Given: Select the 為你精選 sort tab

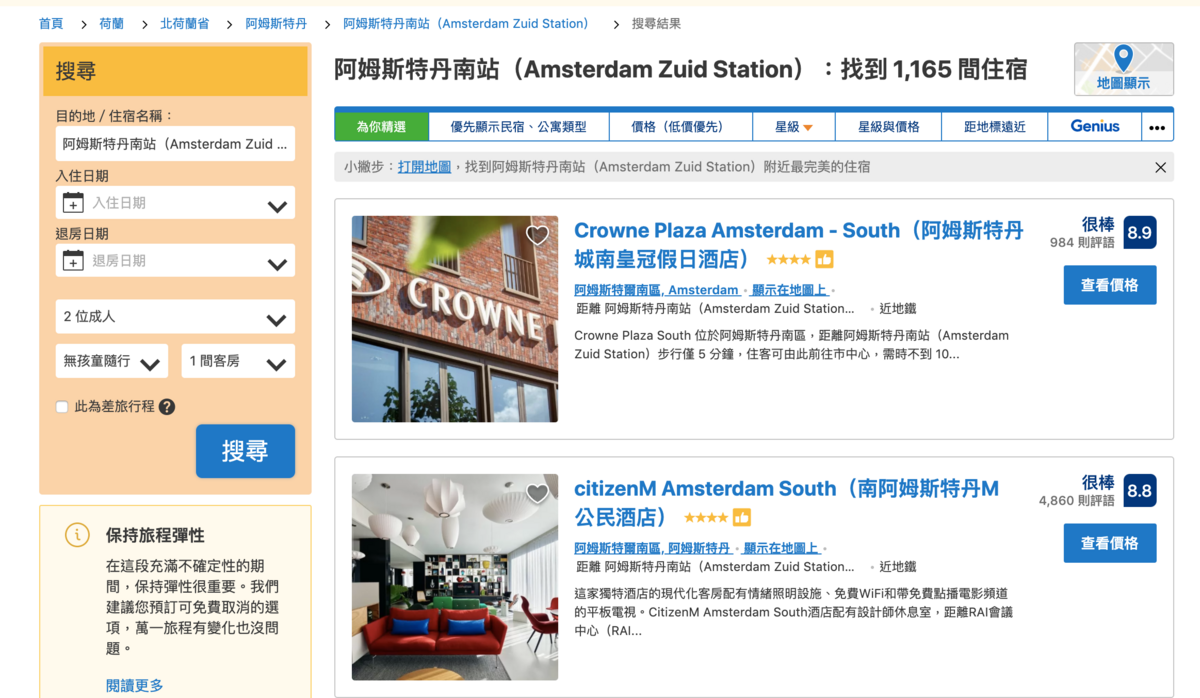Looking at the screenshot, I should click(381, 127).
